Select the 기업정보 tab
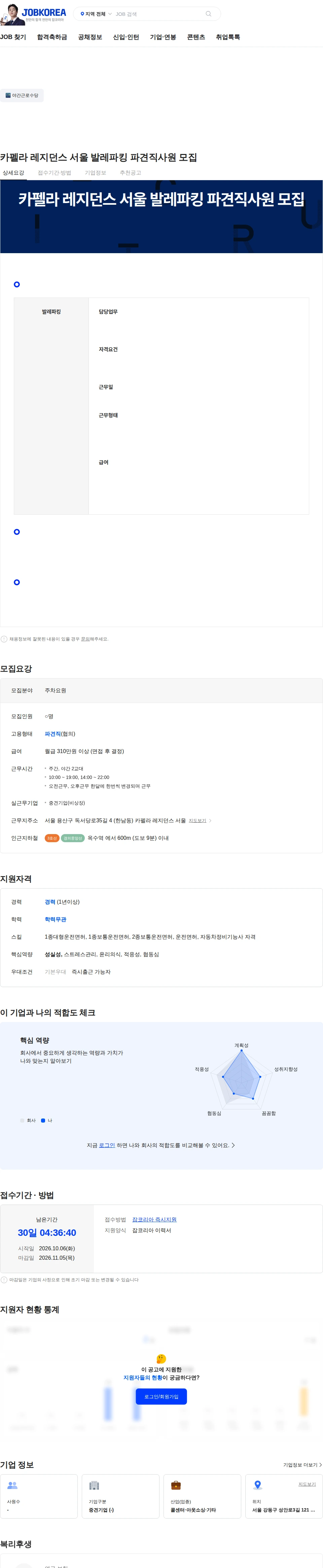The width and height of the screenshot is (323, 1568). 95,173
